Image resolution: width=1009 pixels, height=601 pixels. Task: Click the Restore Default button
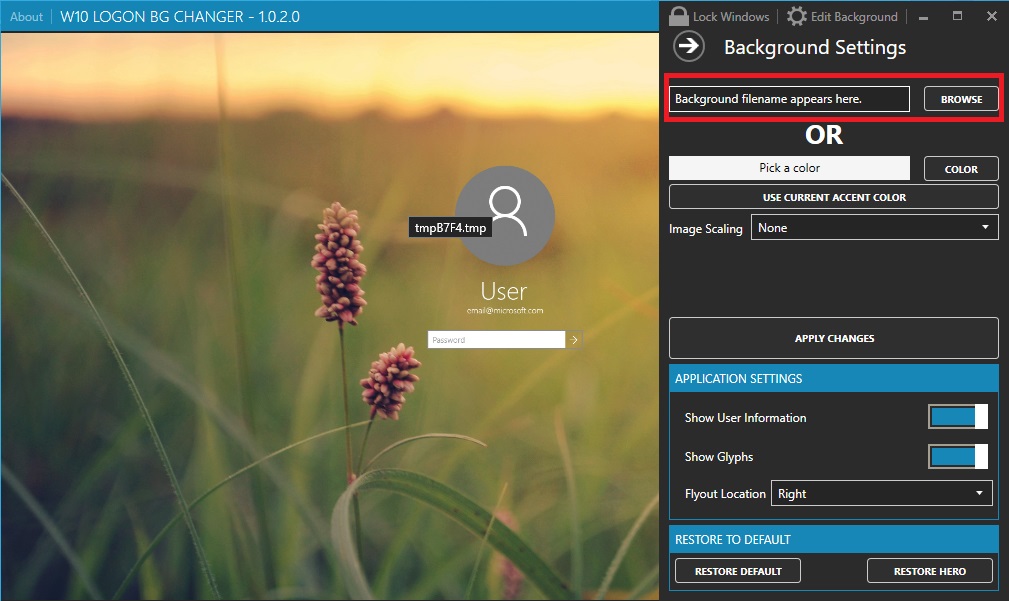(738, 571)
